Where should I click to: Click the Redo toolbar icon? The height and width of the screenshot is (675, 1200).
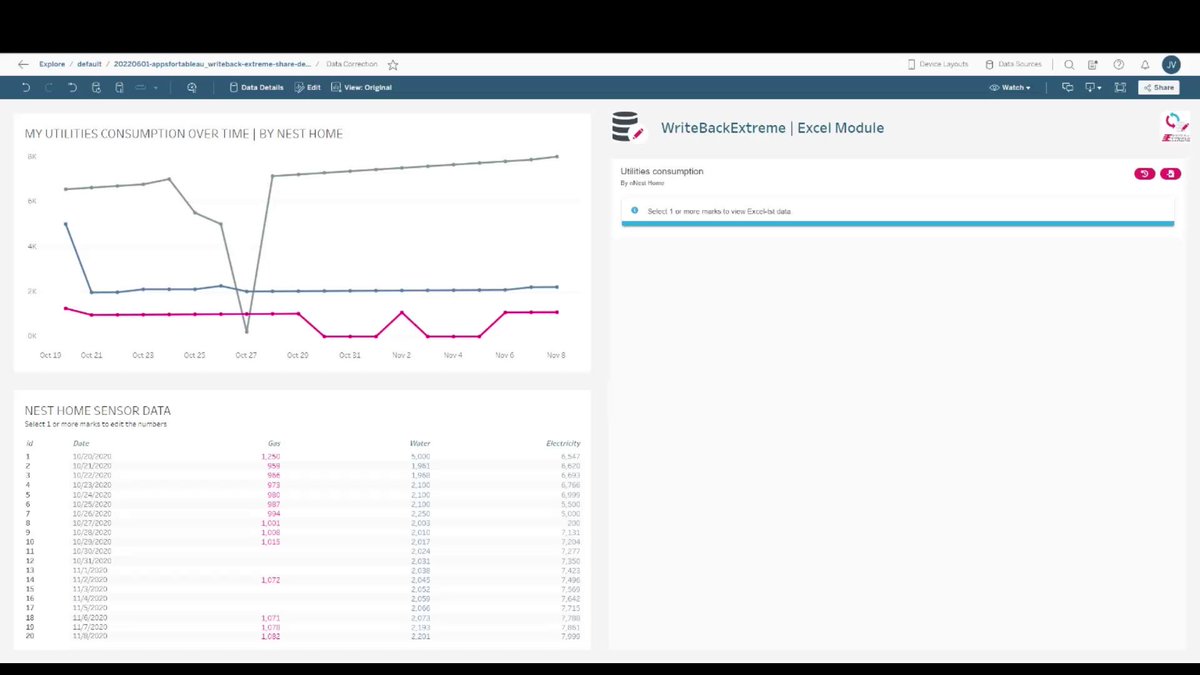[x=49, y=88]
